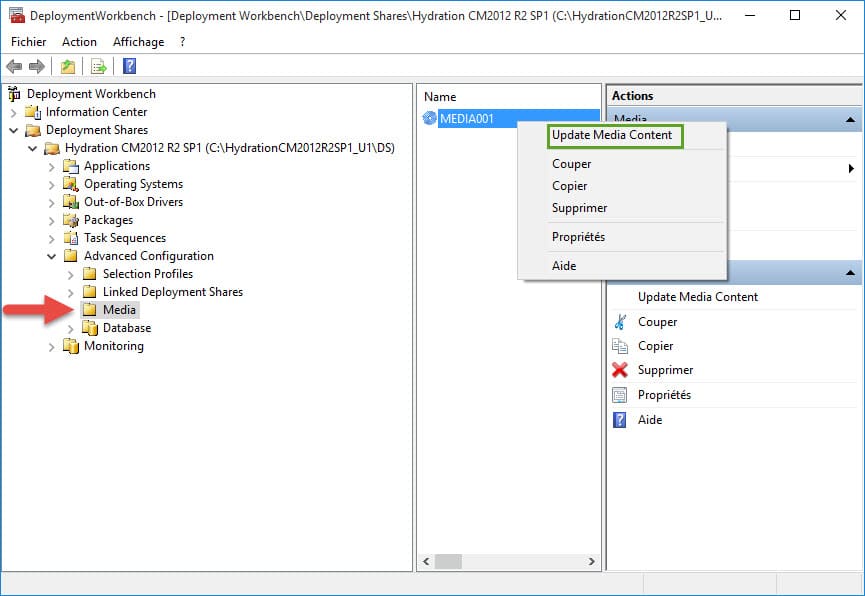Screen dimensions: 865x596
Task: Select the Media tree node
Action: (x=119, y=310)
